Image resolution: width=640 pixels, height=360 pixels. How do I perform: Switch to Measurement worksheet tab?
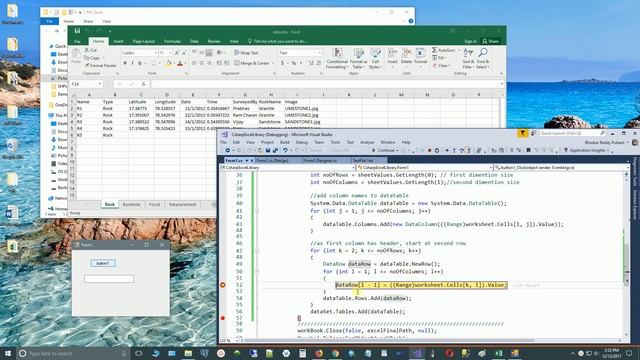click(x=182, y=204)
